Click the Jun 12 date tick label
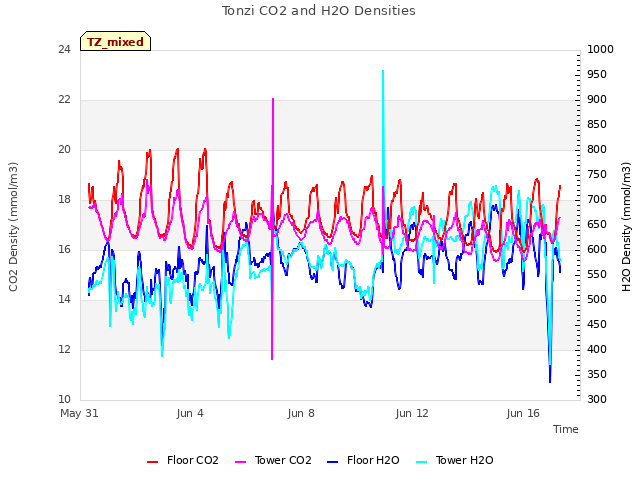This screenshot has width=640, height=480. click(412, 413)
